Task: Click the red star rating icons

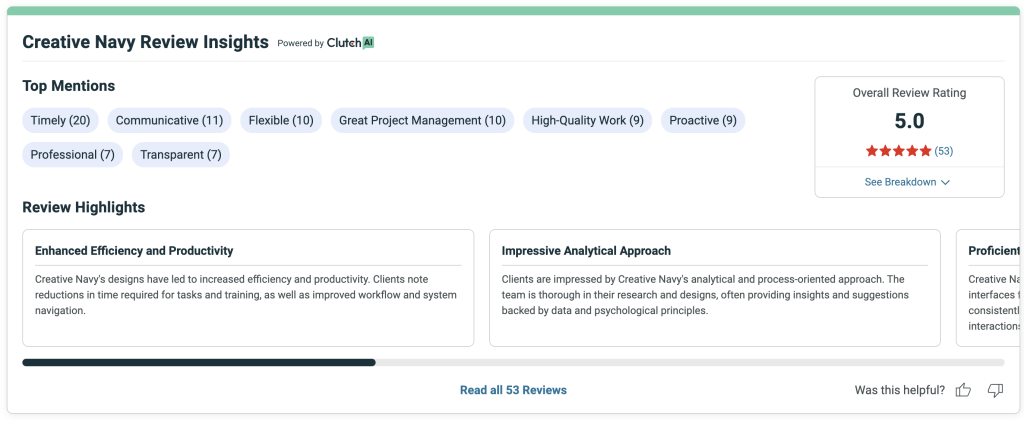Action: (x=898, y=151)
